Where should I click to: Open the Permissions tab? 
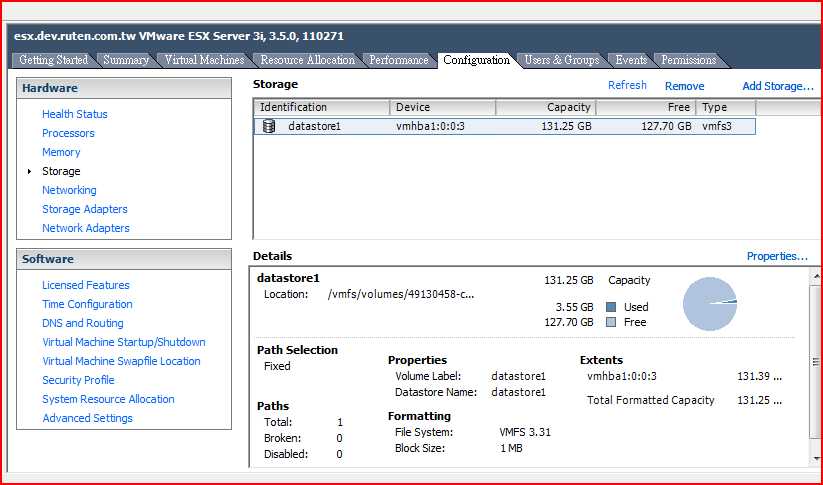click(689, 60)
